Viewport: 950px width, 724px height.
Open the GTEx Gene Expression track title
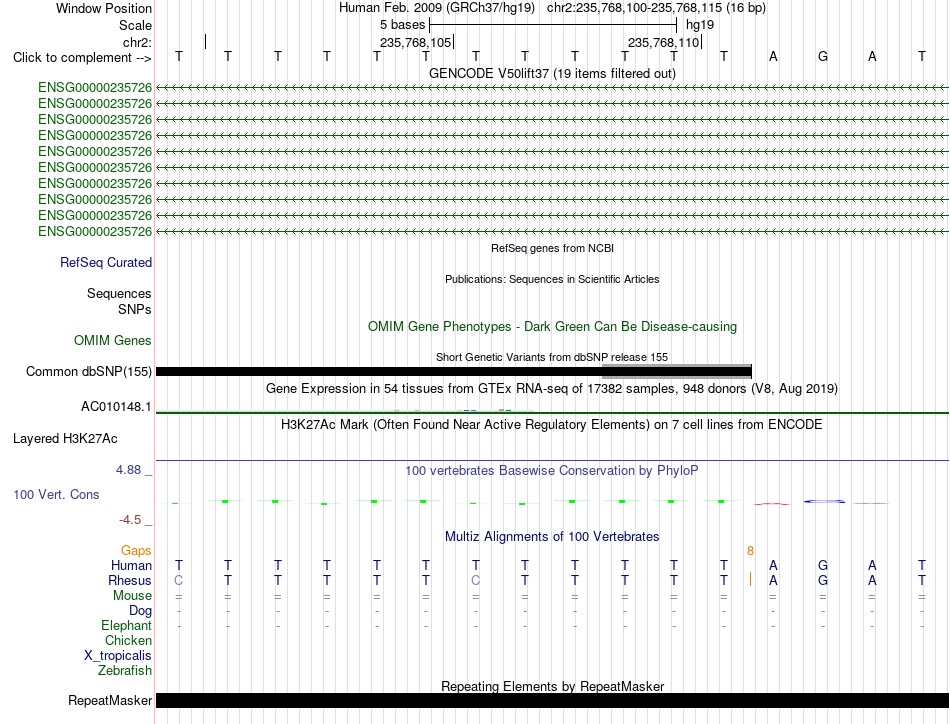tap(552, 388)
